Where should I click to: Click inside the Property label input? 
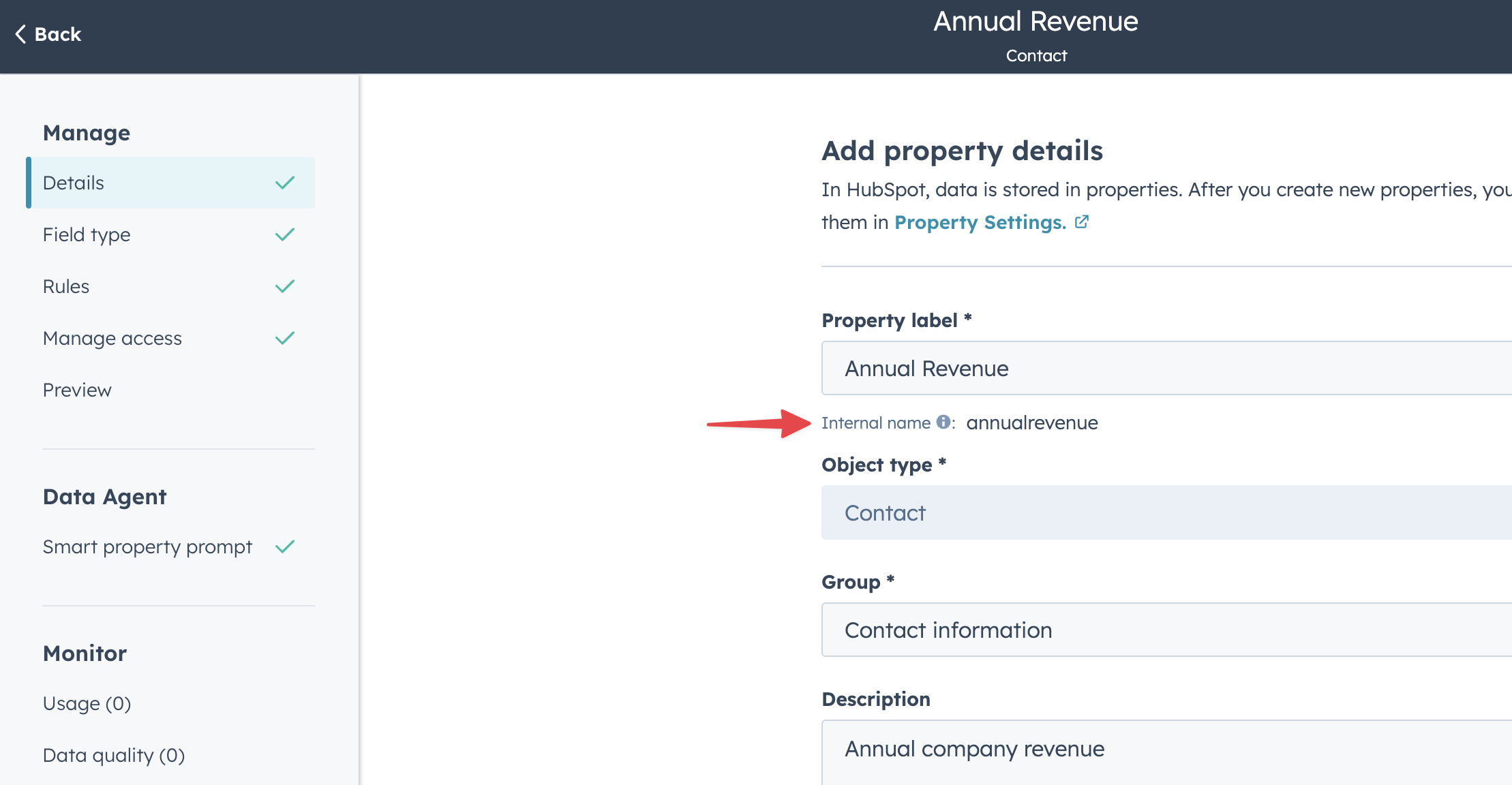pos(1159,368)
